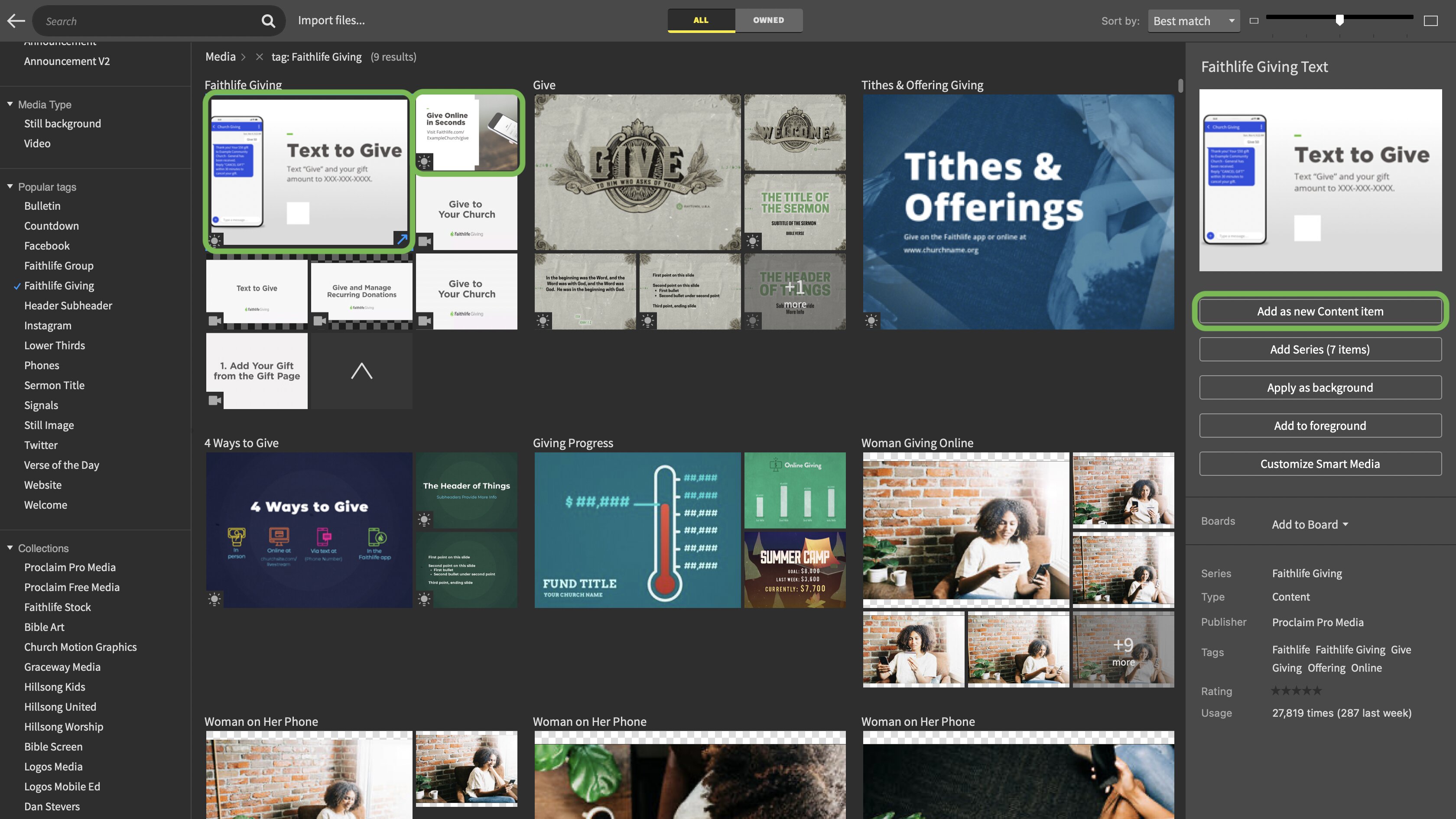This screenshot has width=1456, height=819.
Task: Select the GIVE vintage emblem thumbnail
Action: 637,172
